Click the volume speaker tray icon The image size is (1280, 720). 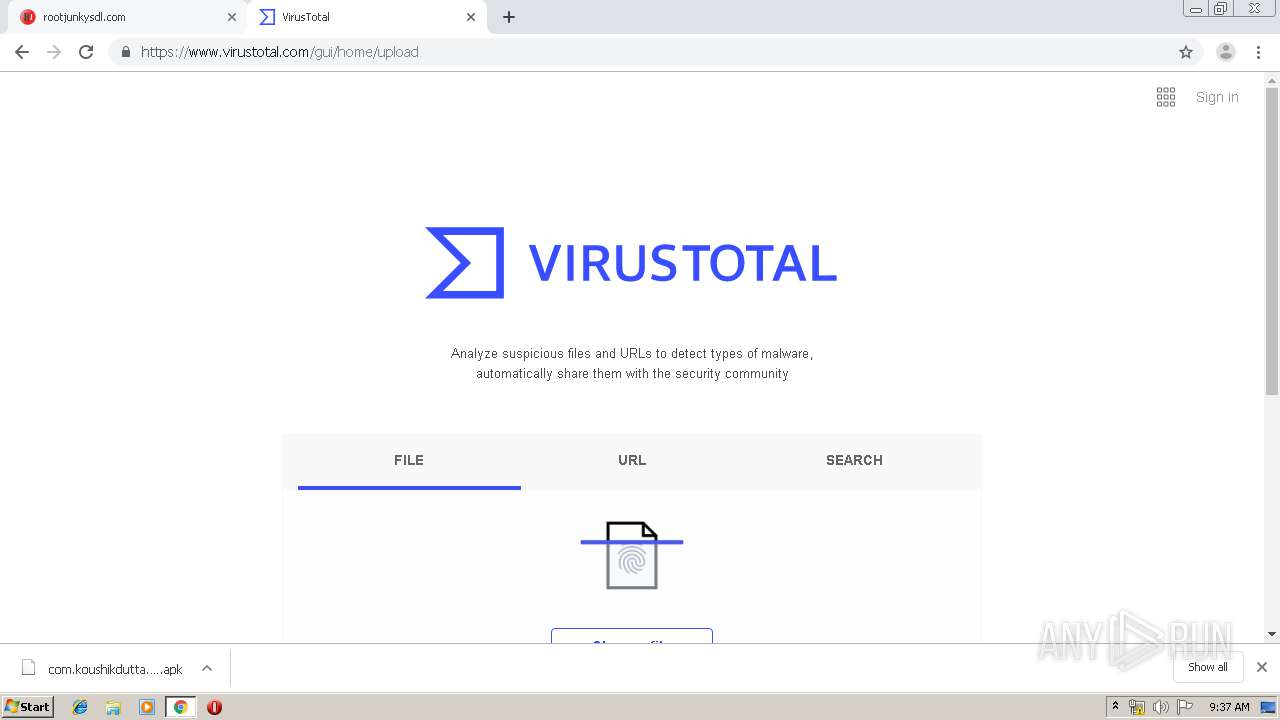(1161, 707)
